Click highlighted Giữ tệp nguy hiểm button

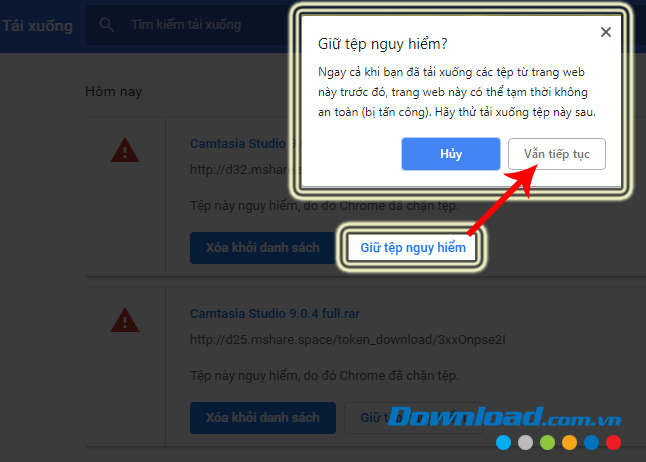tap(413, 248)
